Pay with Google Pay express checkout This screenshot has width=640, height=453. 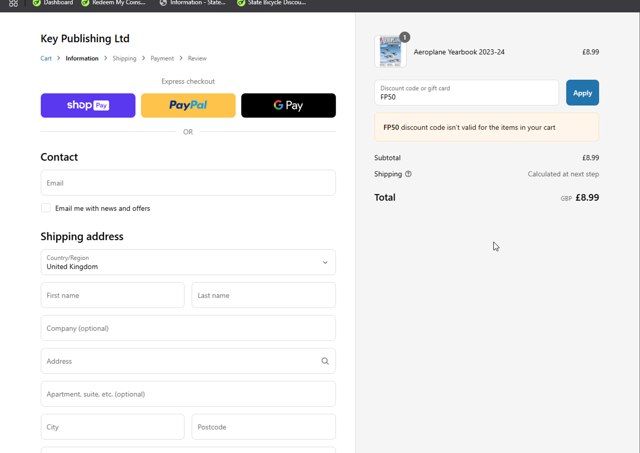coord(289,105)
